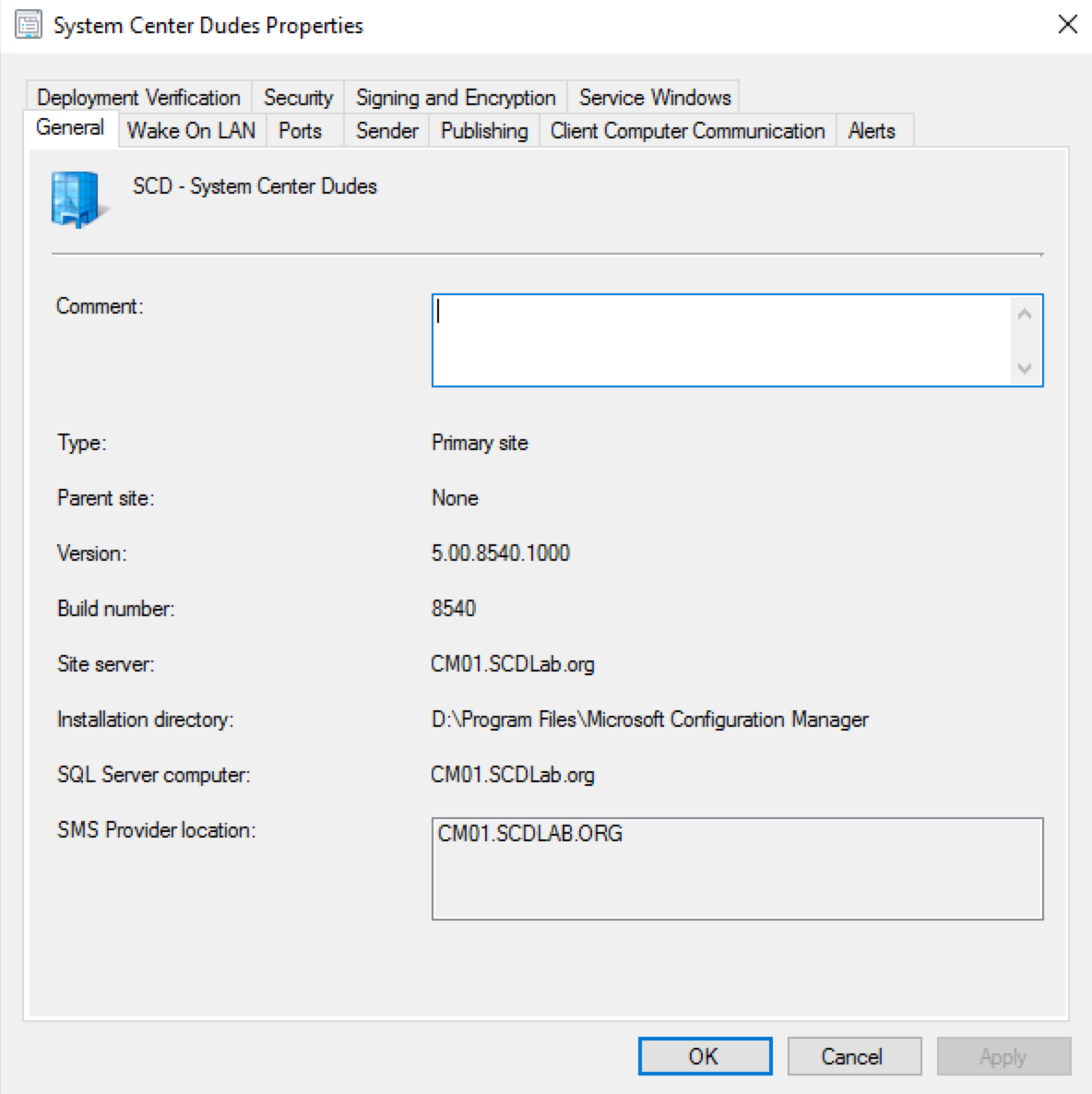The width and height of the screenshot is (1092, 1094).
Task: Switch to the Security tab
Action: 298,97
